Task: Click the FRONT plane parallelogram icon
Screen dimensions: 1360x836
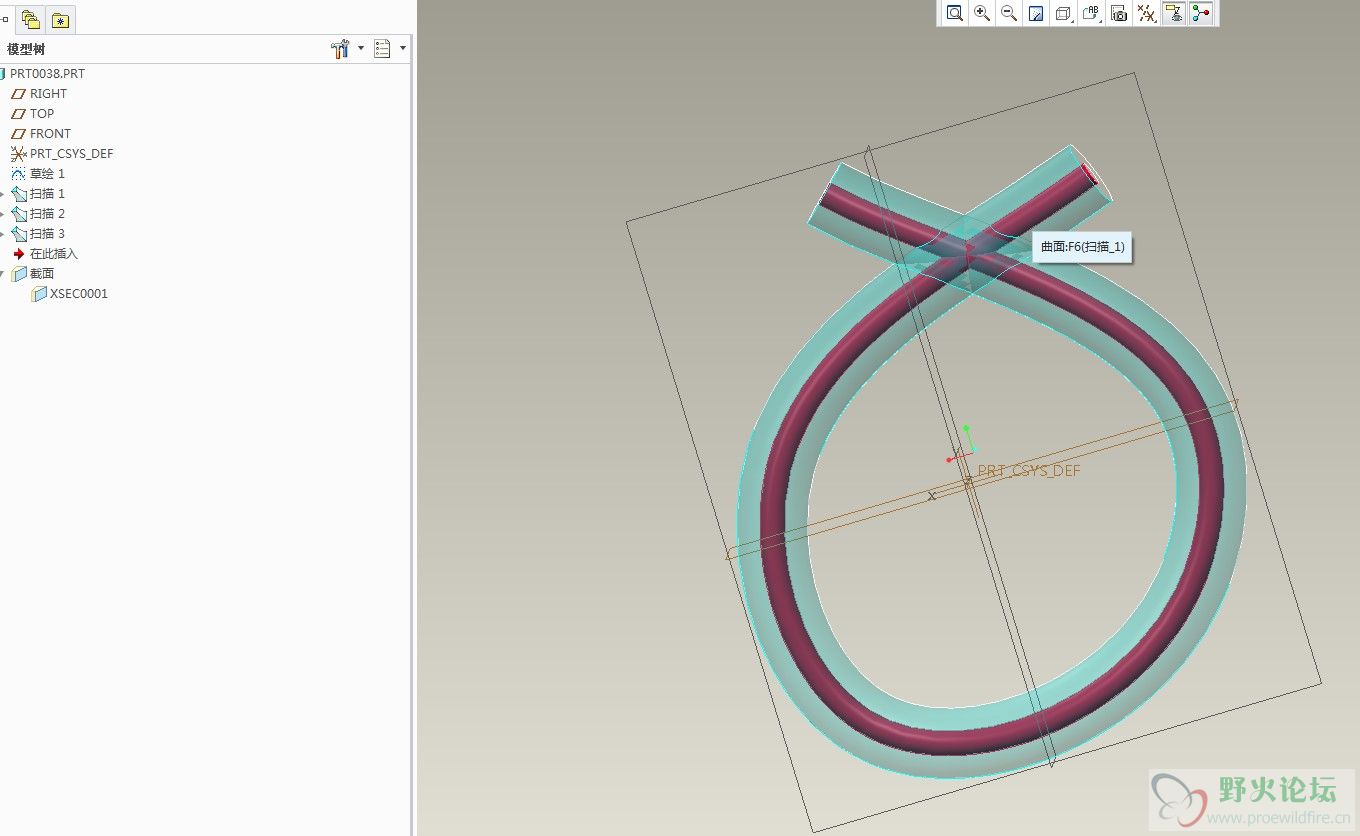Action: pos(18,134)
